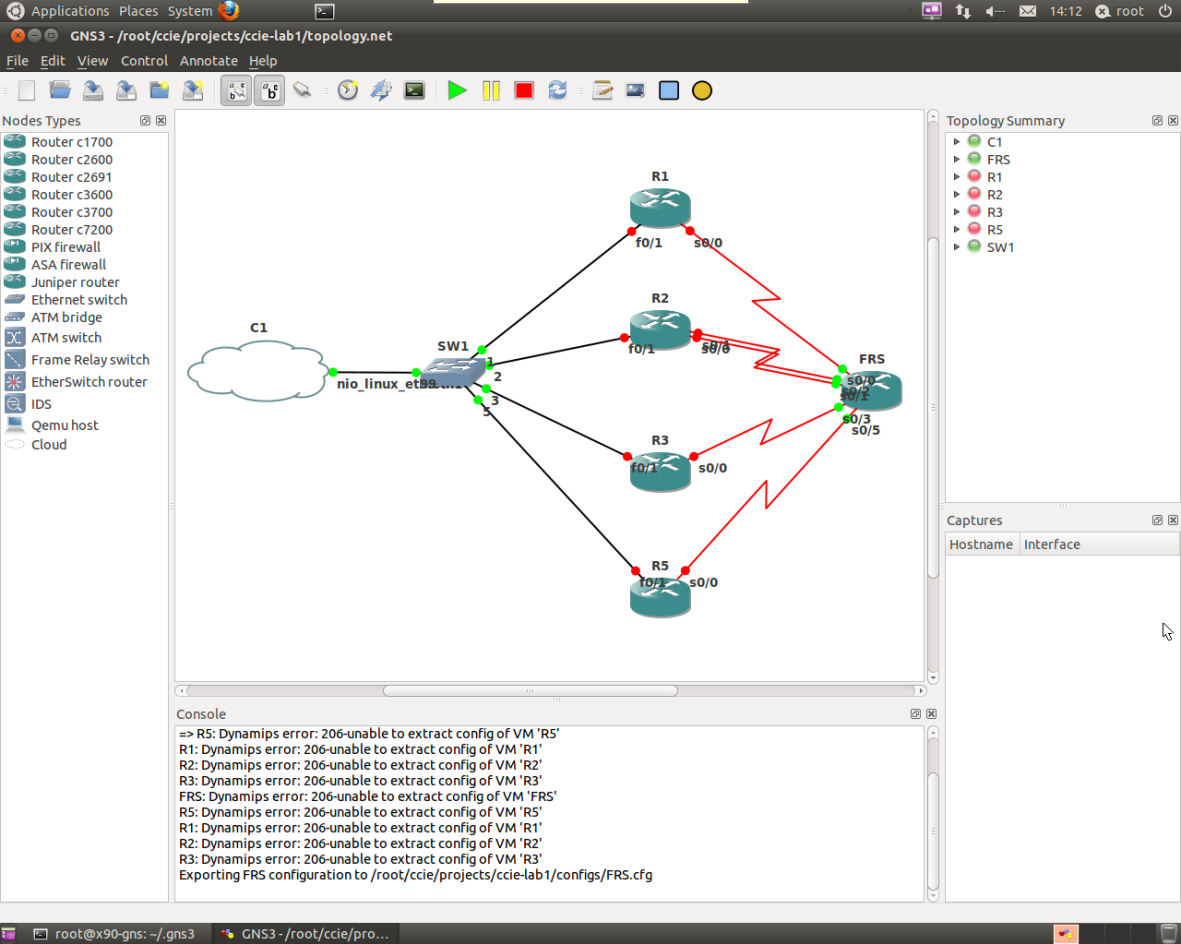Open the Help menu

[263, 61]
